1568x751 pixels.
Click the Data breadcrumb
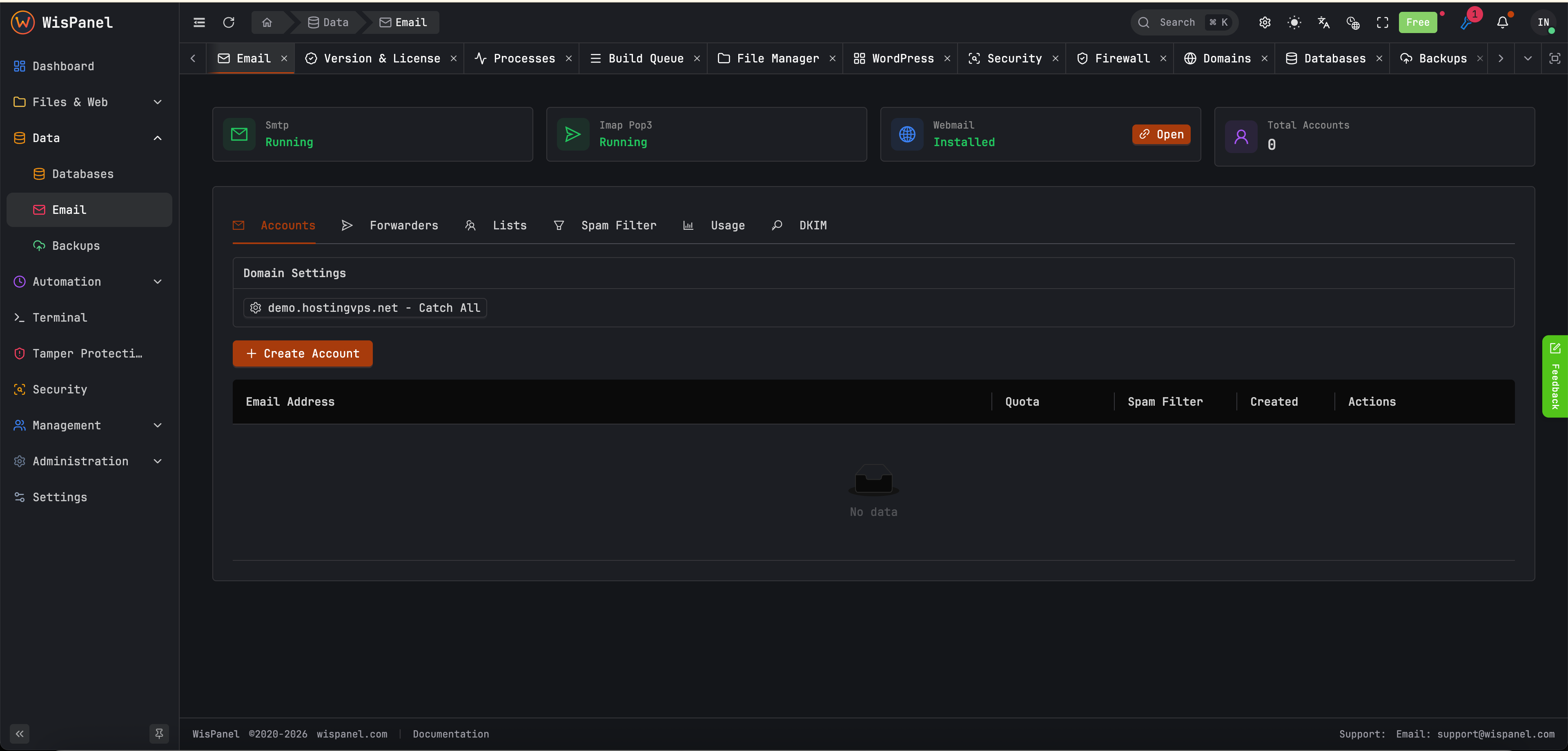click(x=328, y=22)
